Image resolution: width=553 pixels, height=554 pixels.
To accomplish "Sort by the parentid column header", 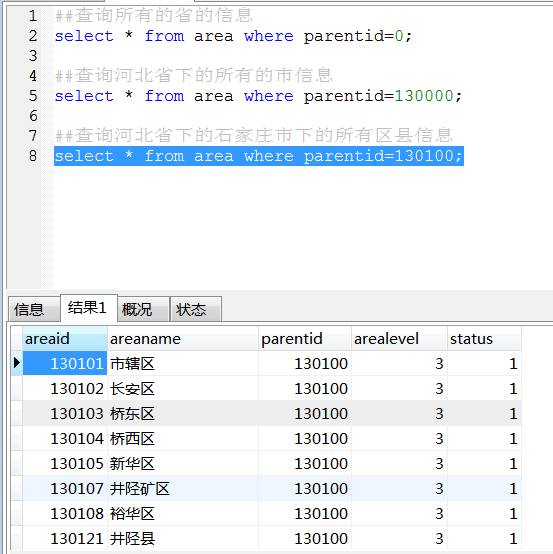I will click(305, 339).
